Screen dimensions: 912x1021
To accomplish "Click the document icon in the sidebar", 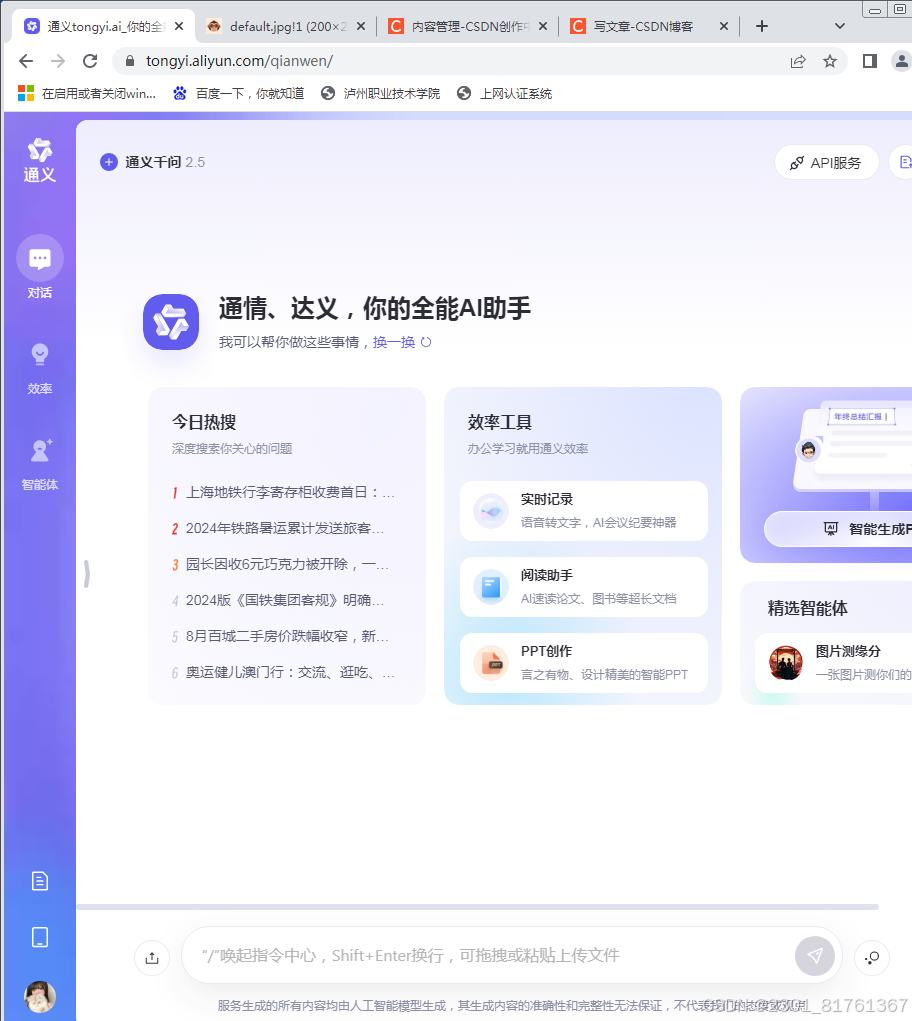I will [40, 881].
